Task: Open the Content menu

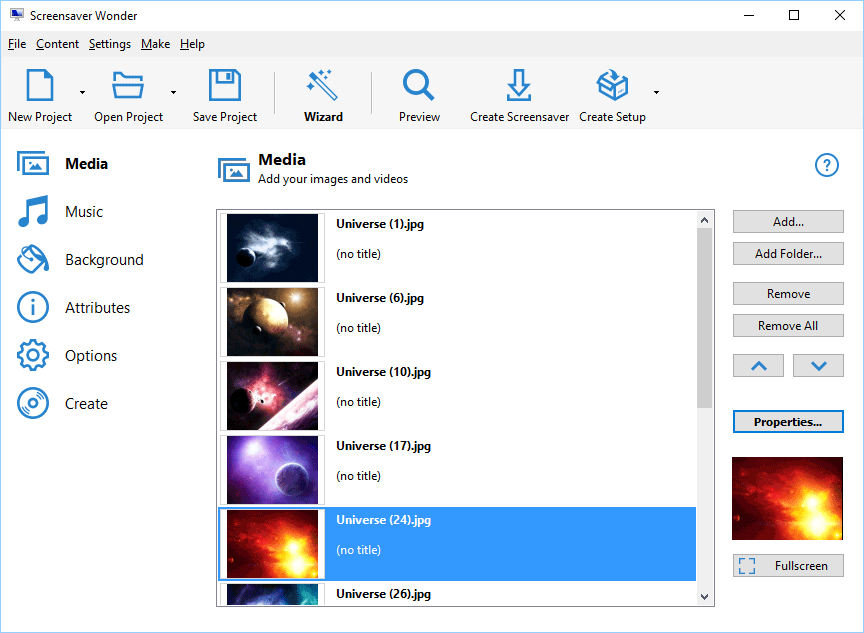Action: point(57,44)
